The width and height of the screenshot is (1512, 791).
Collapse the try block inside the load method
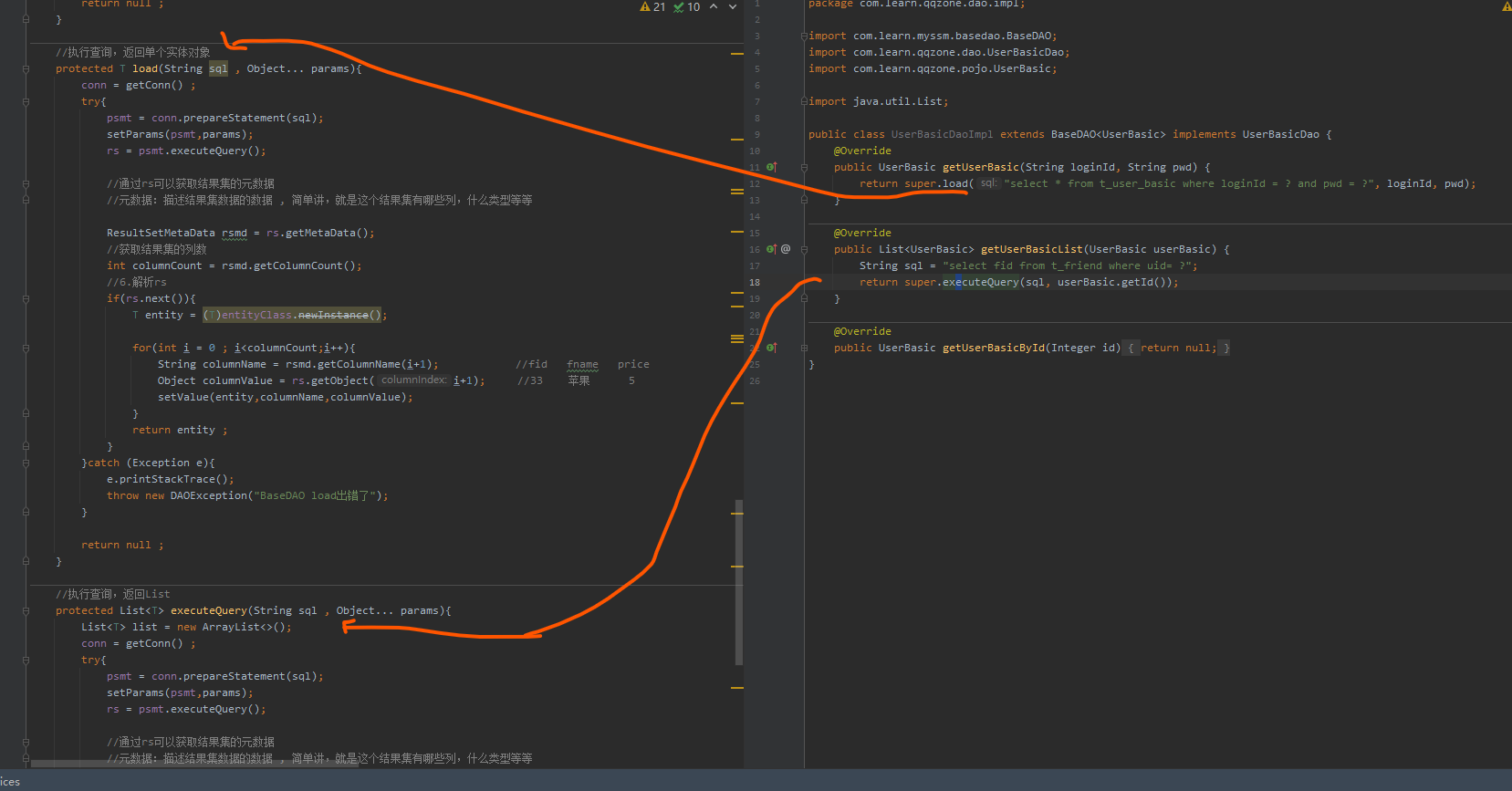pyautogui.click(x=26, y=101)
